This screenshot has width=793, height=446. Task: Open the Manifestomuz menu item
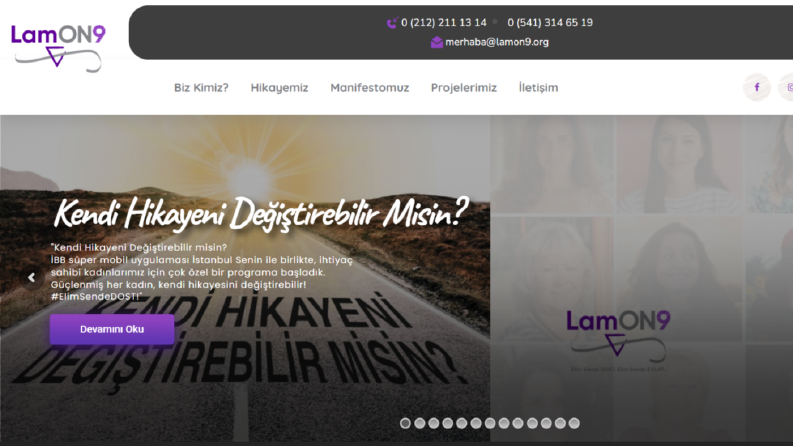click(370, 87)
